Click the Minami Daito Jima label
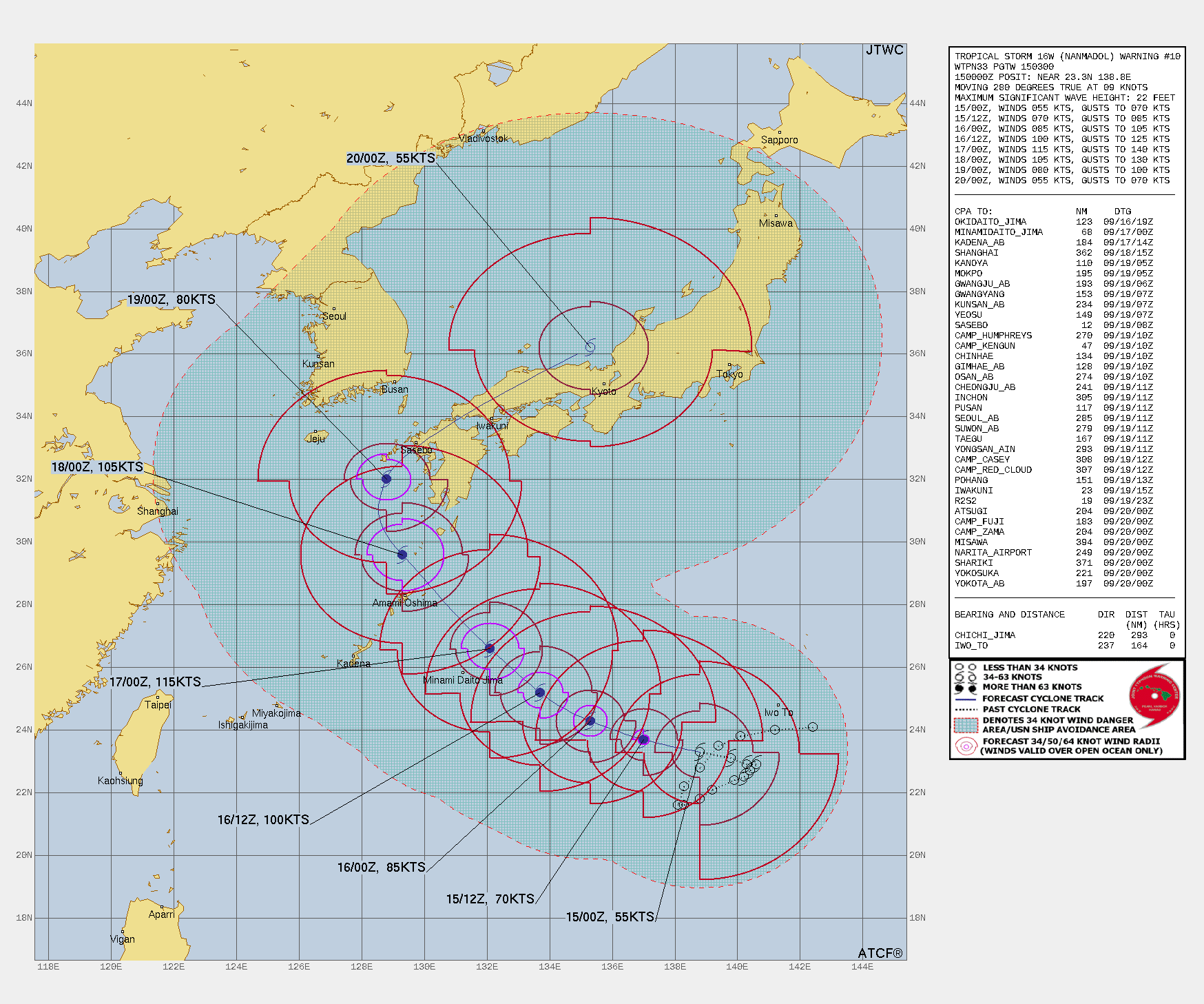Image resolution: width=1204 pixels, height=1004 pixels. coord(463,680)
